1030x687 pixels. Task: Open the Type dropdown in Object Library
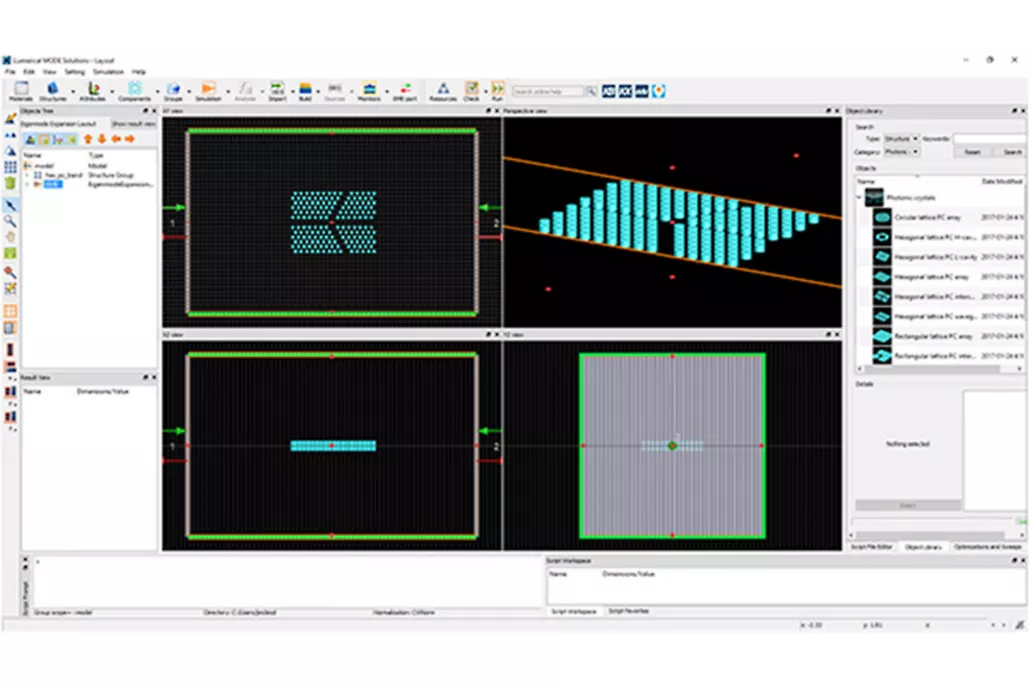pos(901,139)
